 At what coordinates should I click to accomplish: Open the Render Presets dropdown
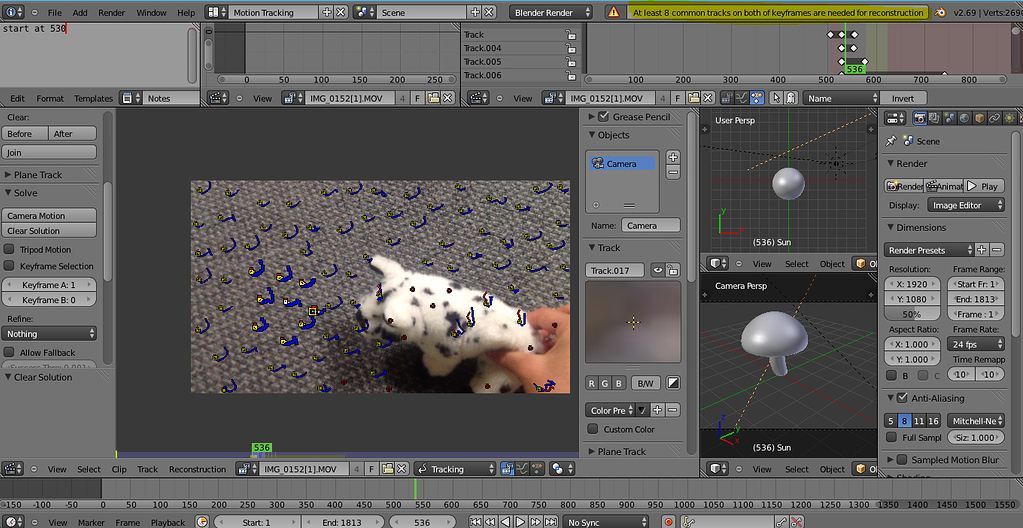pyautogui.click(x=930, y=250)
